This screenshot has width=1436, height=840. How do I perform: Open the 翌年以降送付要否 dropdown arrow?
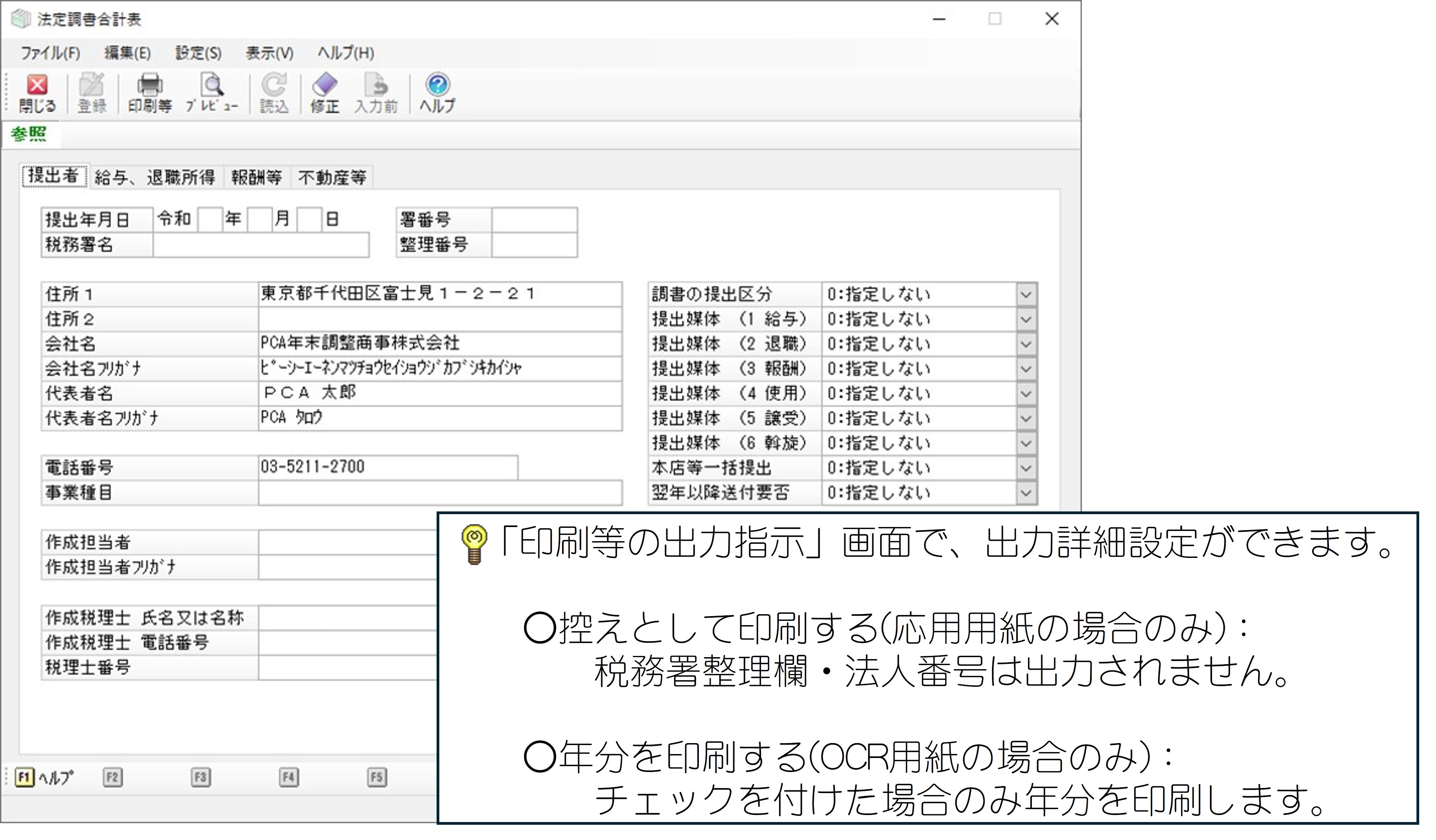[x=1026, y=493]
